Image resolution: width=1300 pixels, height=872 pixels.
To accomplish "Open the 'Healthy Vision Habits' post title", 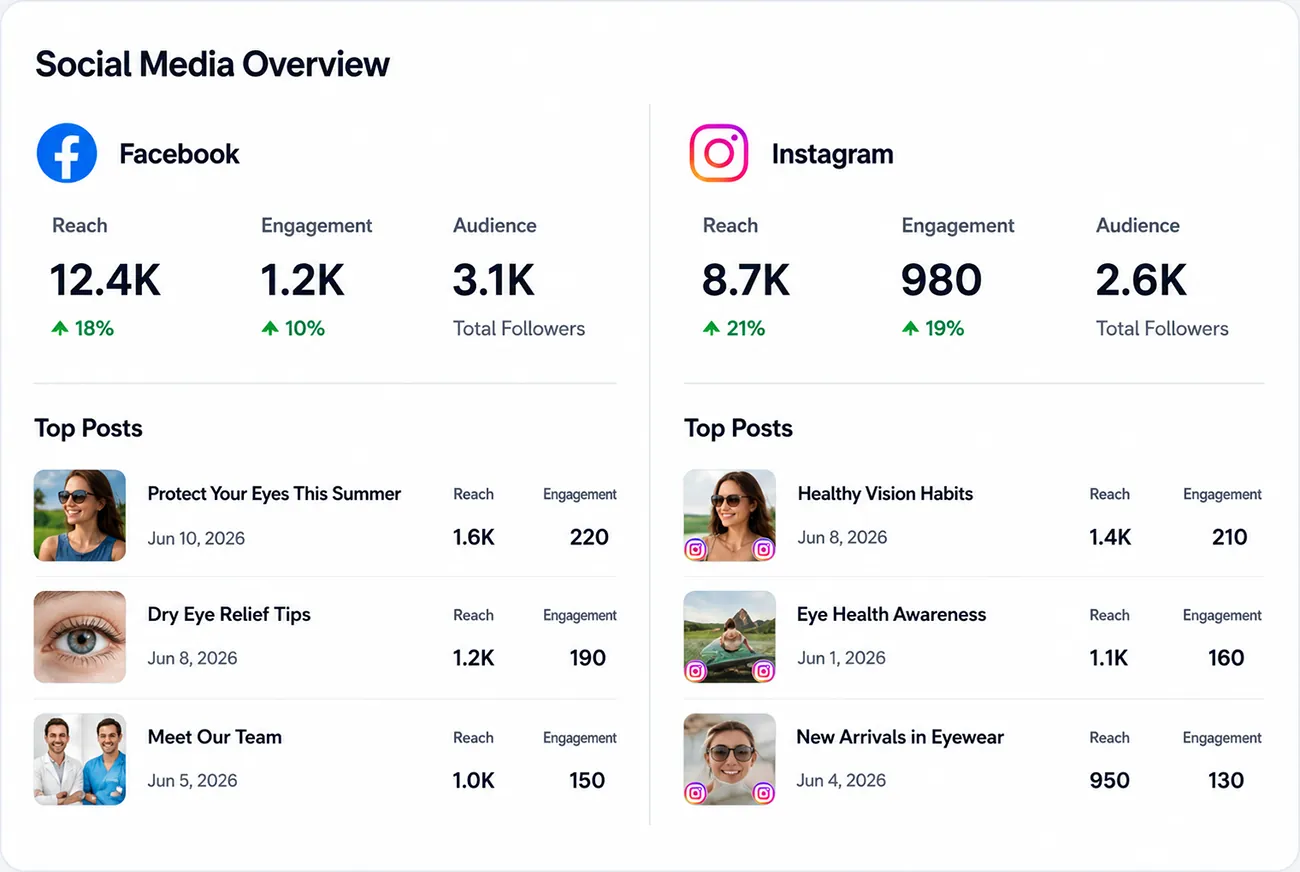I will (x=885, y=494).
